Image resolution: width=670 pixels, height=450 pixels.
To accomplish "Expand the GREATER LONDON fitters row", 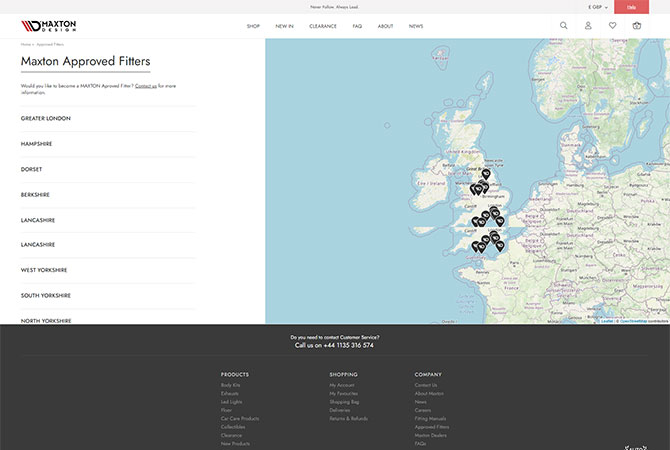I will [108, 118].
